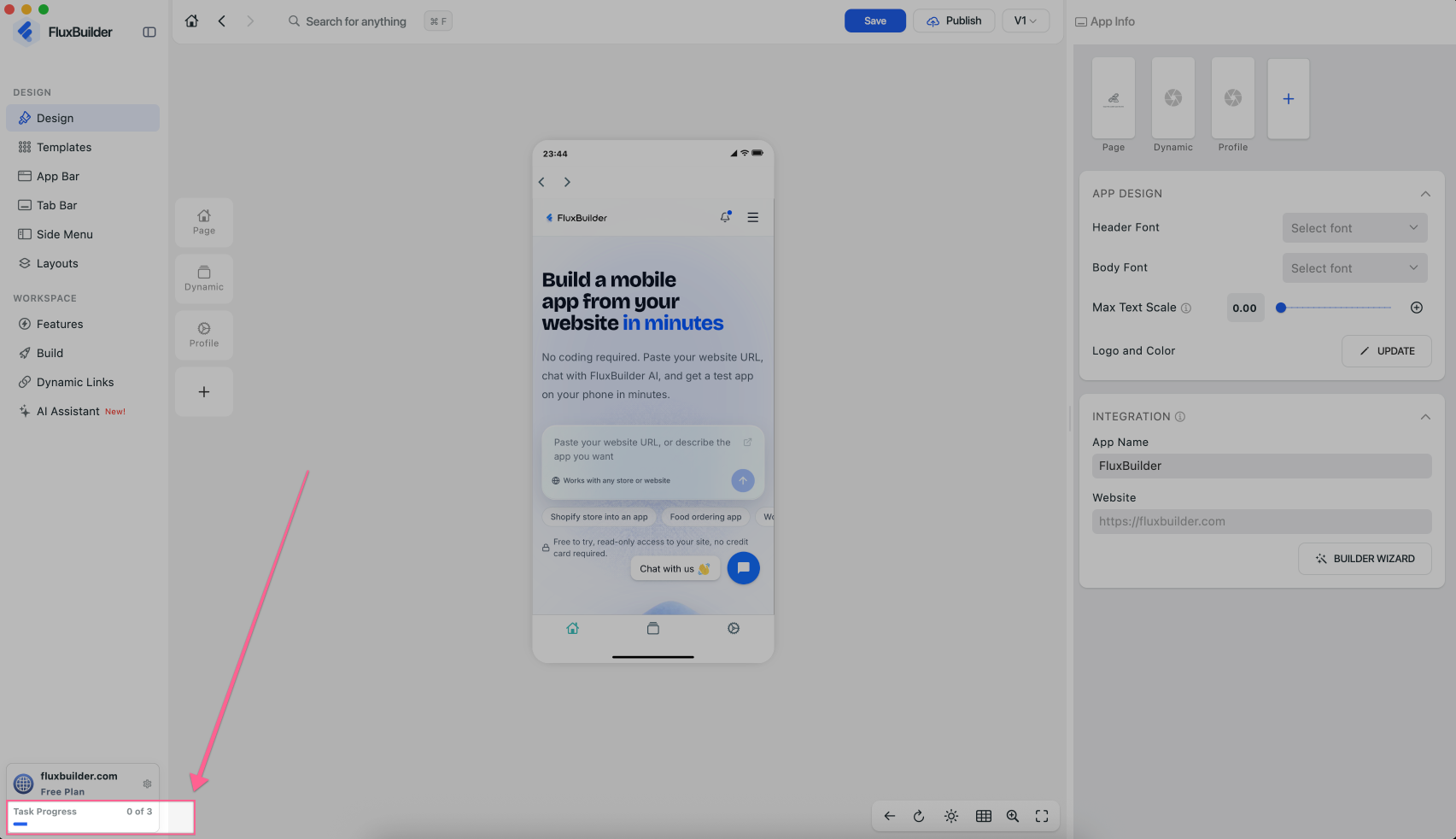Click the Publish button
The width and height of the screenshot is (1456, 839).
coord(954,21)
